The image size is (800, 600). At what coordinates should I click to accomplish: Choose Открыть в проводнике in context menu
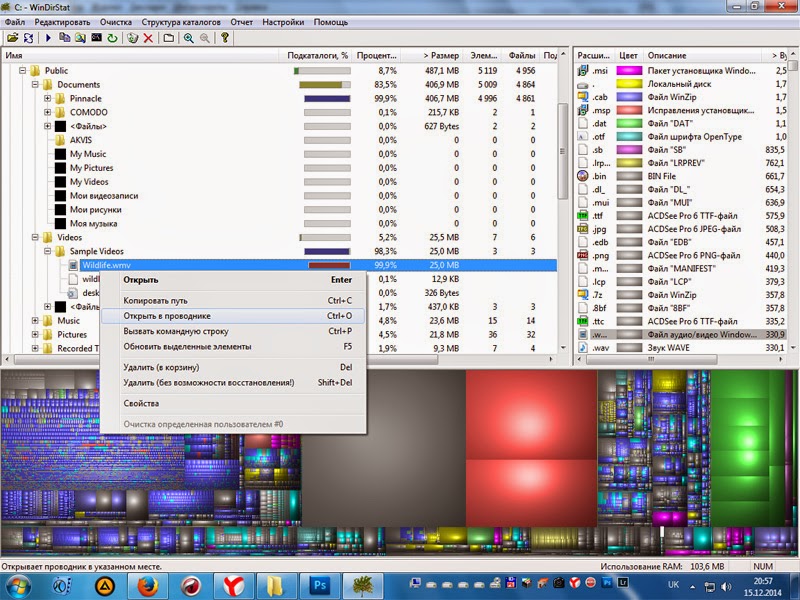(233, 316)
